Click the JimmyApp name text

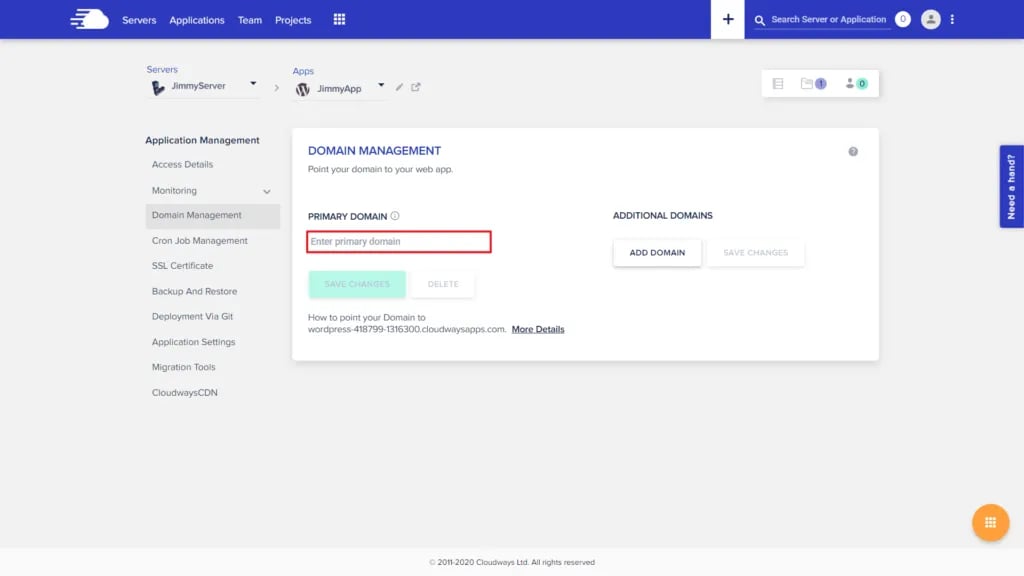[339, 89]
